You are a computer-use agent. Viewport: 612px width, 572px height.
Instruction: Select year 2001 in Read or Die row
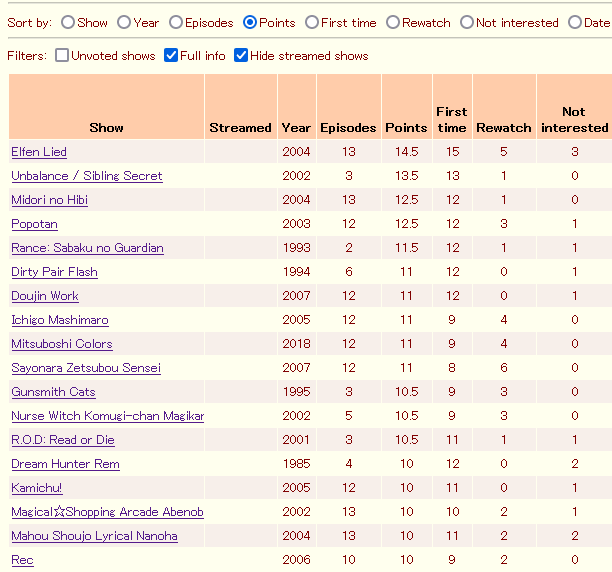pos(296,440)
